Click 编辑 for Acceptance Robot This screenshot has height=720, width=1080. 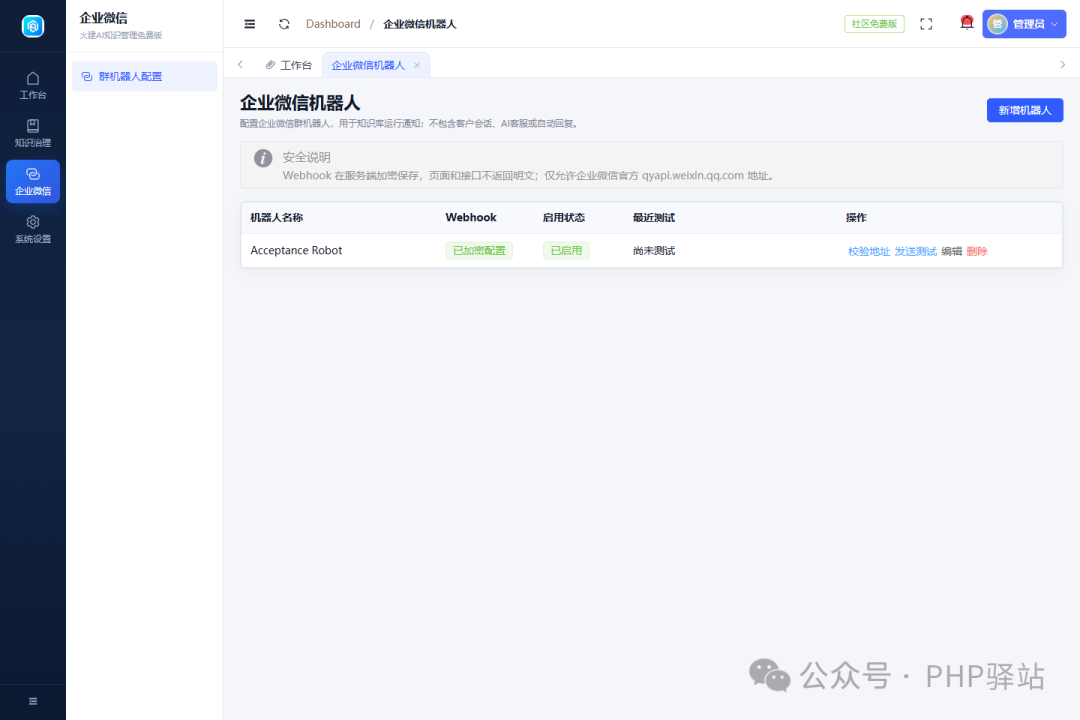(951, 251)
